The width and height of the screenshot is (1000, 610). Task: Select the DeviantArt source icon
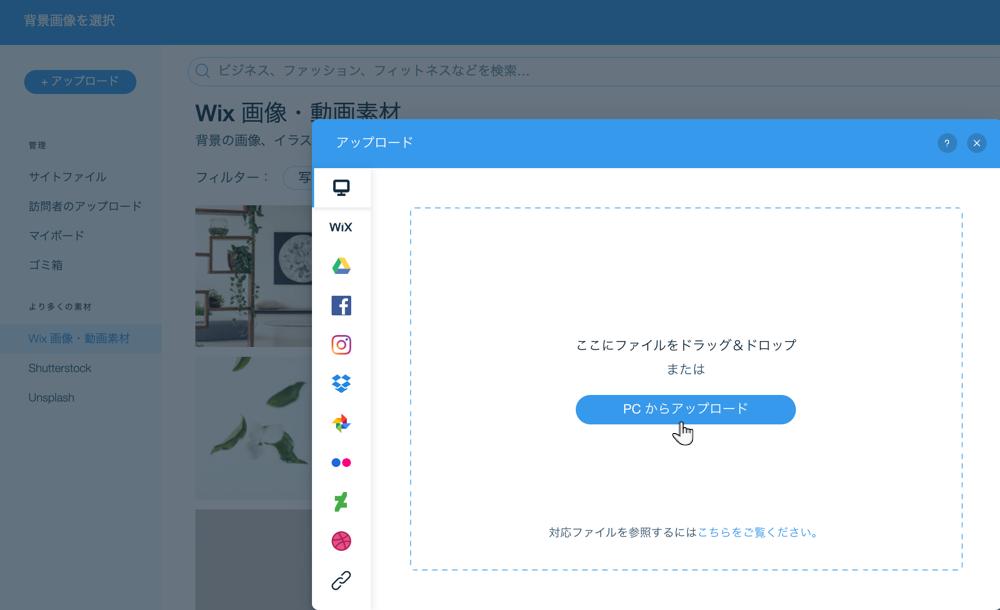[343, 501]
